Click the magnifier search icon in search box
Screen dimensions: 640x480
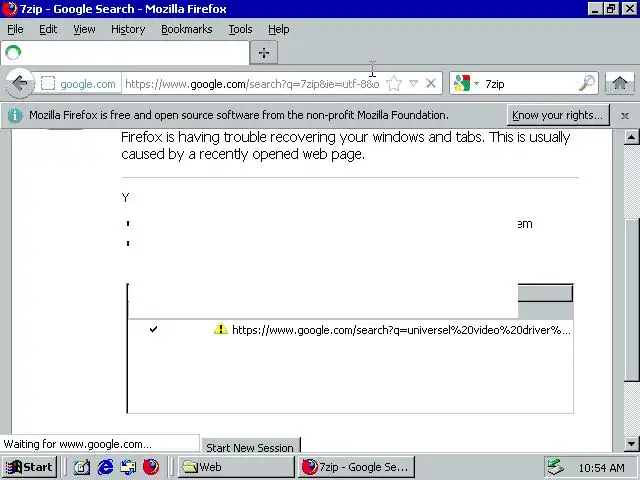click(x=587, y=83)
